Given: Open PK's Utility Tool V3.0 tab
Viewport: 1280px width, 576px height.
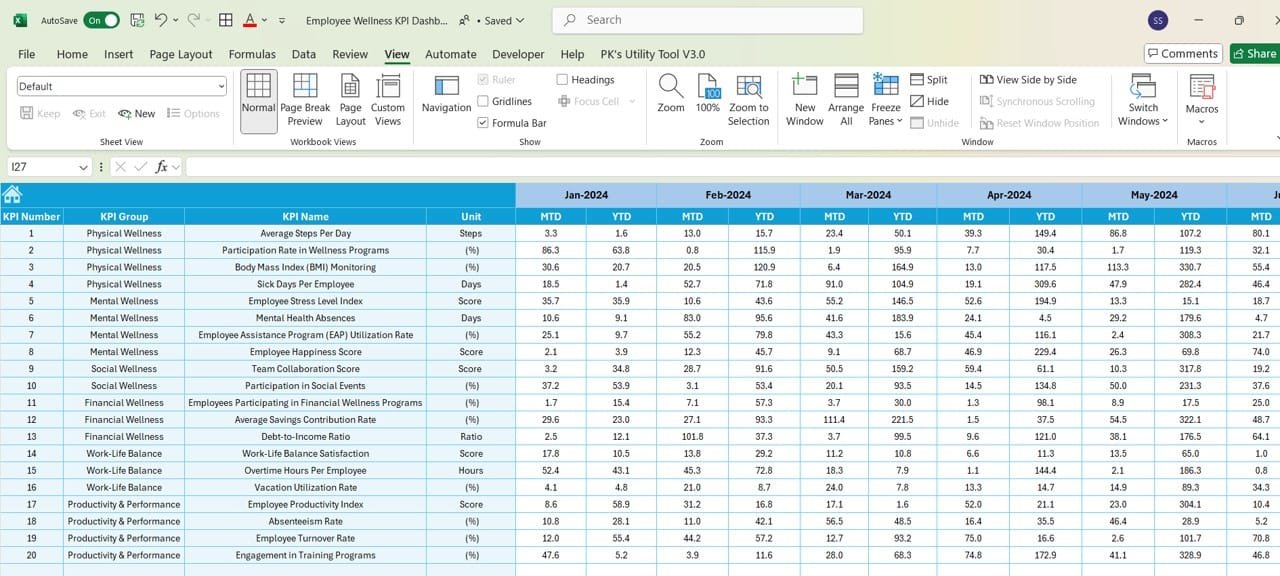Looking at the screenshot, I should 653,54.
